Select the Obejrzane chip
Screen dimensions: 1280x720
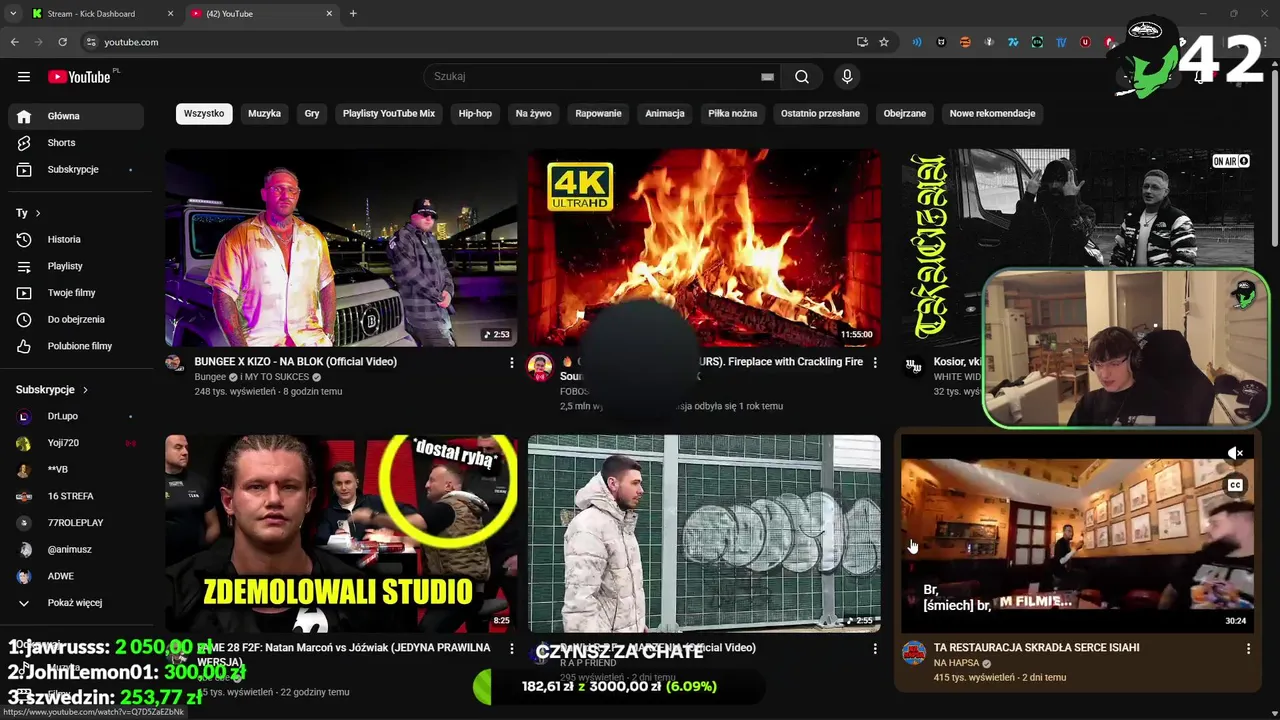905,114
